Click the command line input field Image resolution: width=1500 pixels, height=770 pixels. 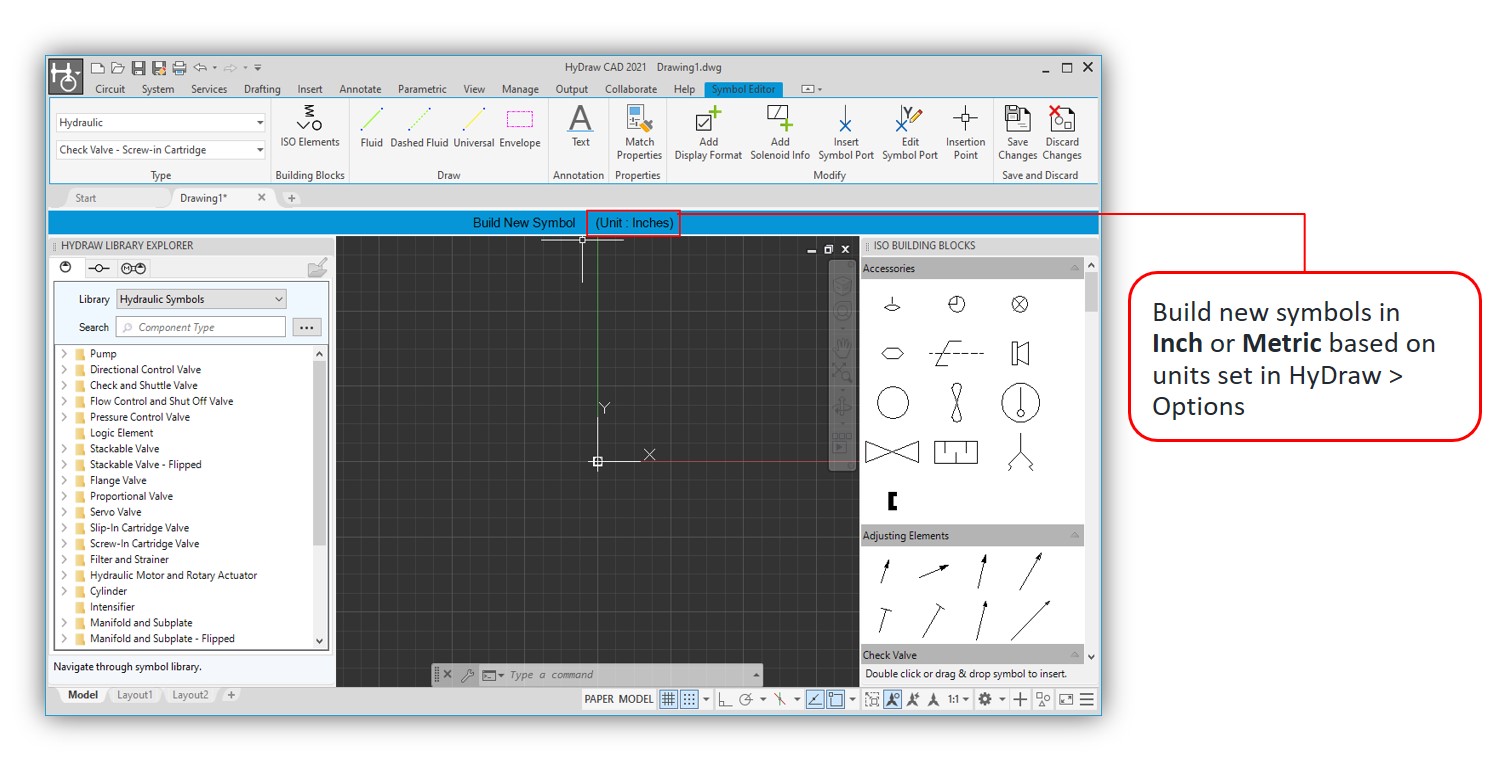pyautogui.click(x=630, y=675)
